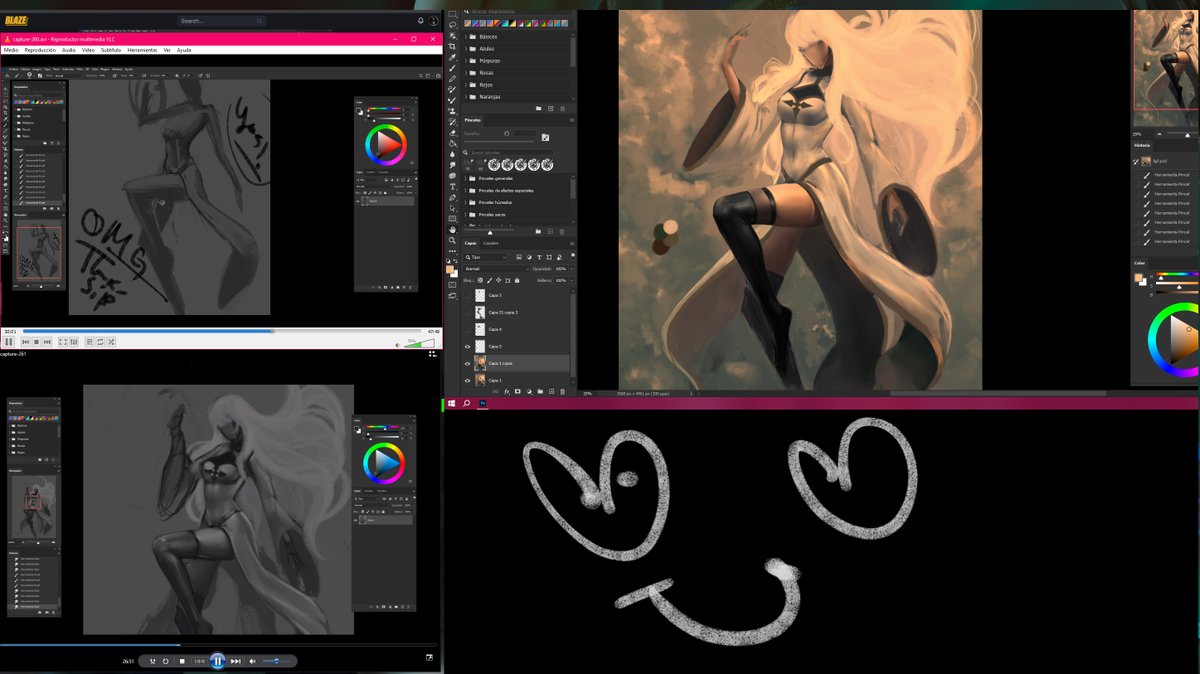Hide the Capa 1 copia layer
The width and height of the screenshot is (1200, 674).
click(467, 363)
